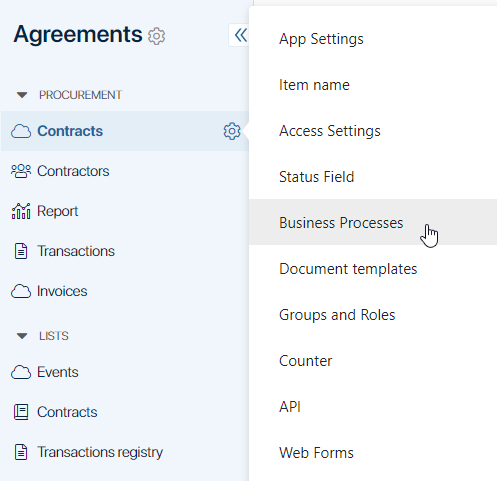Image resolution: width=497 pixels, height=481 pixels.
Task: Click the Report chart icon
Action: 21,211
